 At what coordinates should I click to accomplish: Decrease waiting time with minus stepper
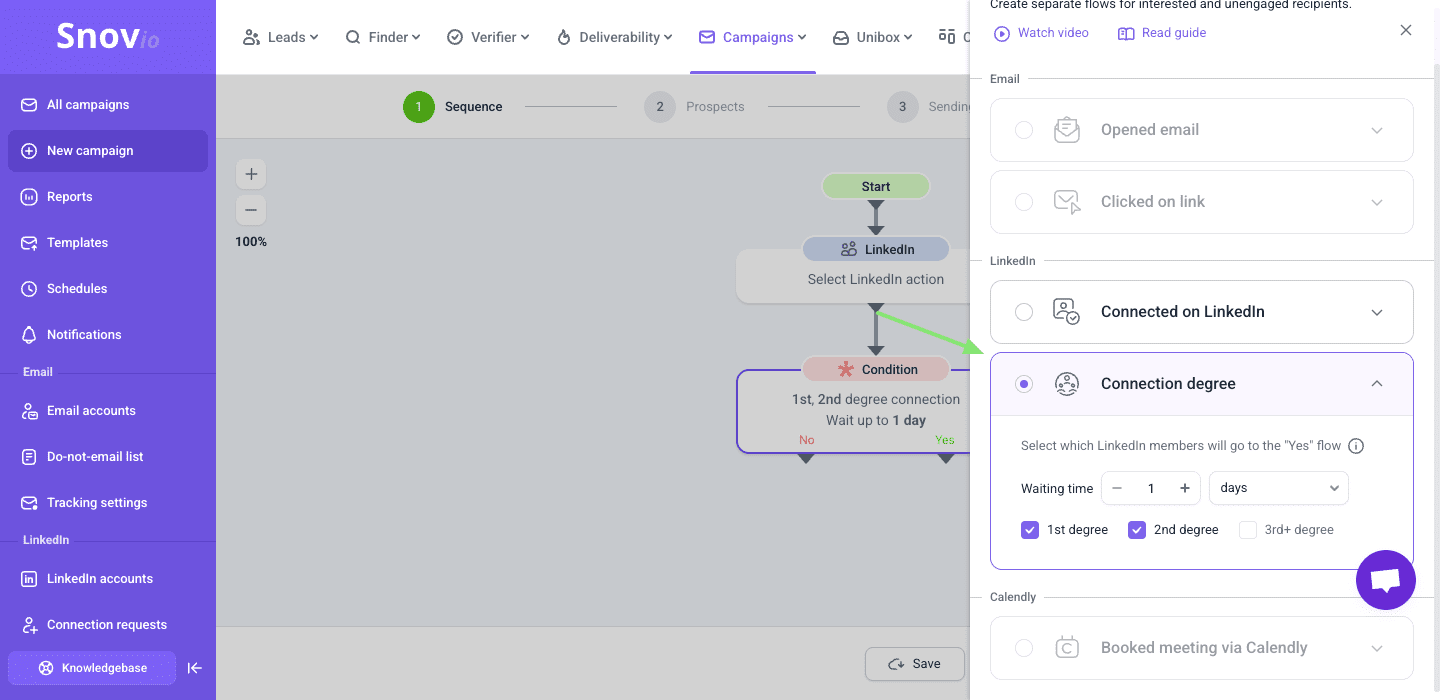coord(1117,488)
